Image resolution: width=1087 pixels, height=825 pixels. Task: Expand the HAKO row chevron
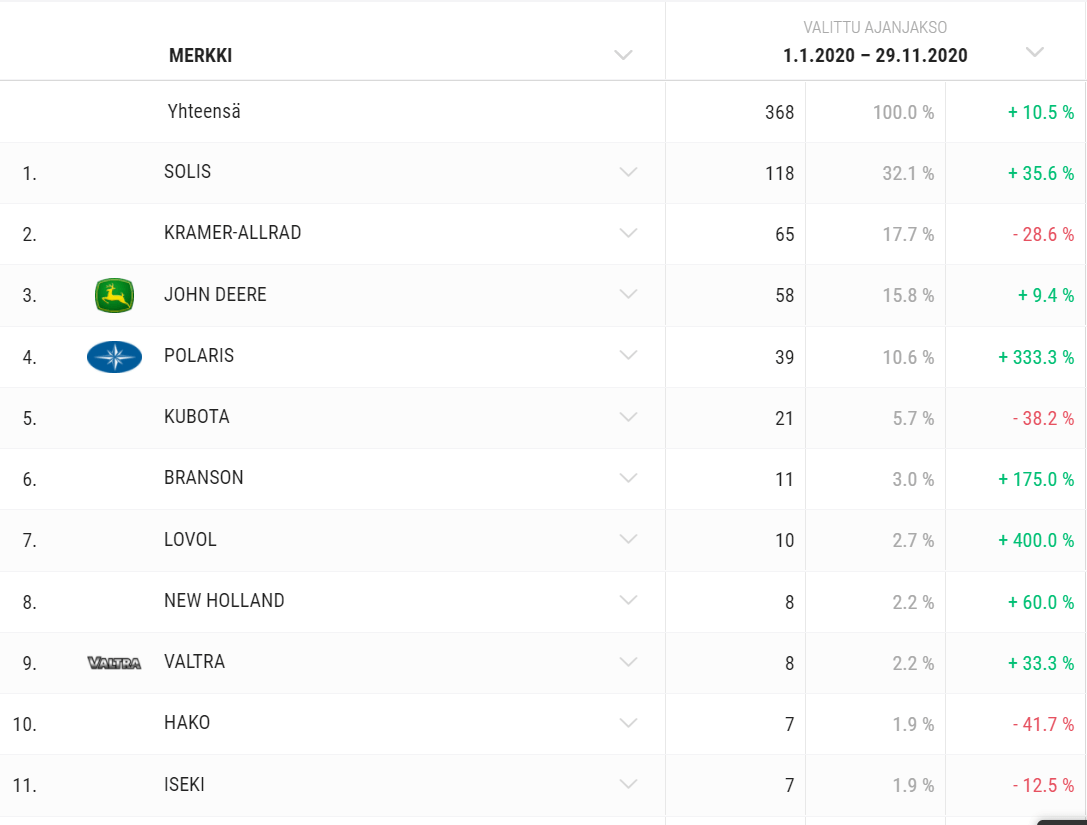click(x=628, y=723)
